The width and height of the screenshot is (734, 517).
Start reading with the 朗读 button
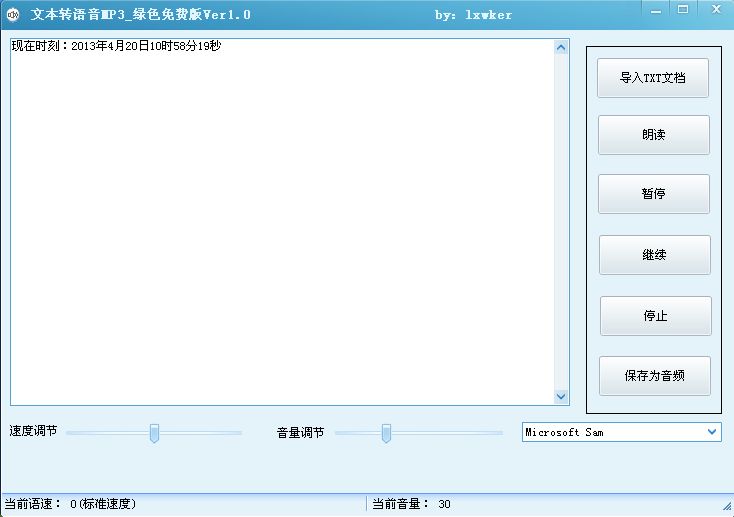click(x=653, y=135)
